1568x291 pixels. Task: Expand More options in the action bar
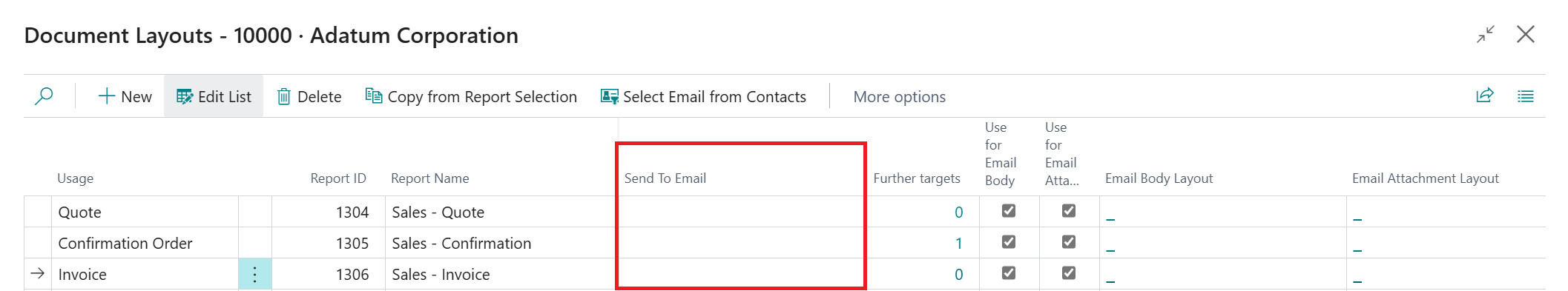(x=900, y=96)
